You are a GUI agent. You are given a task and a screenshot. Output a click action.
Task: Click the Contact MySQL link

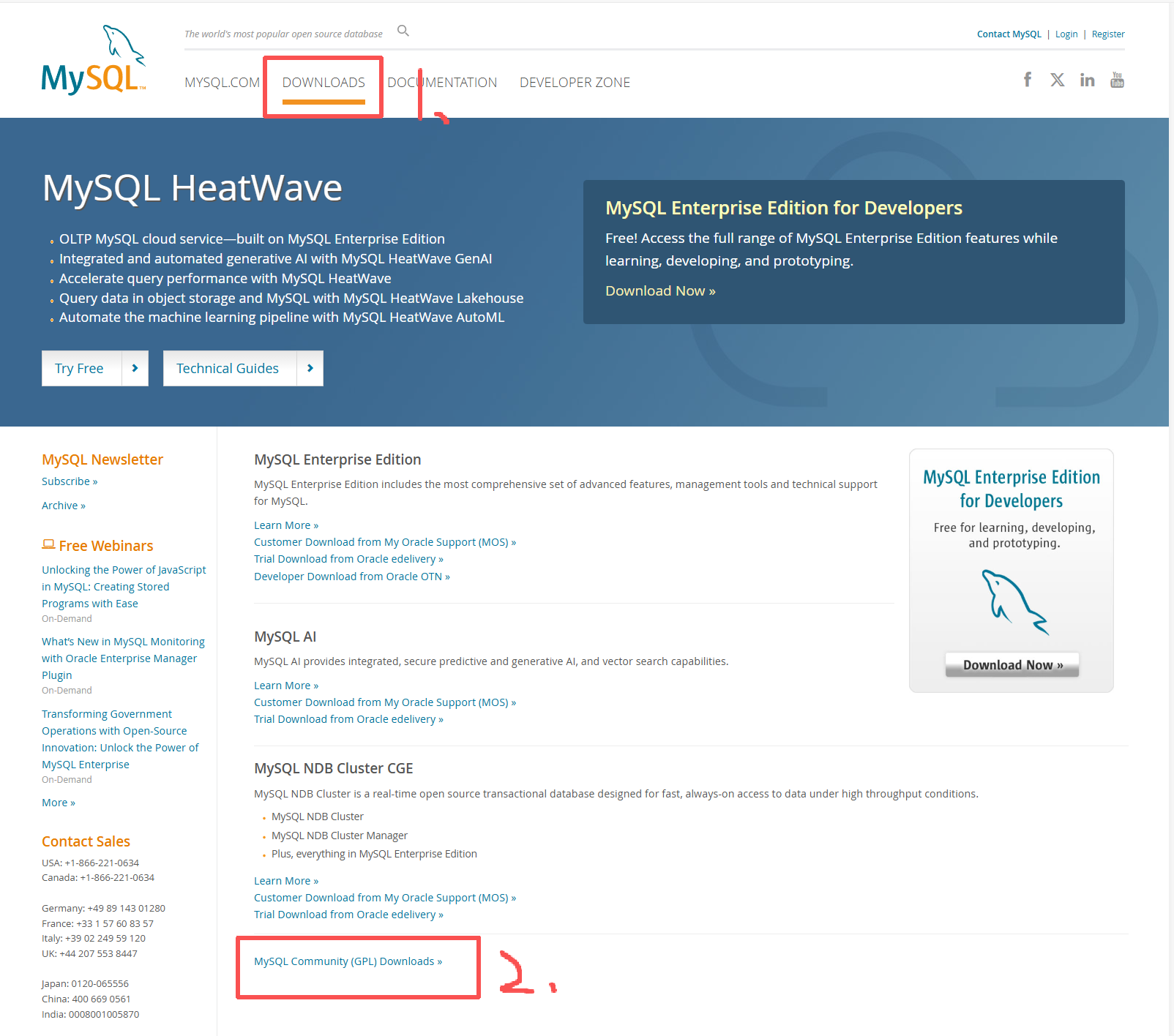1009,34
